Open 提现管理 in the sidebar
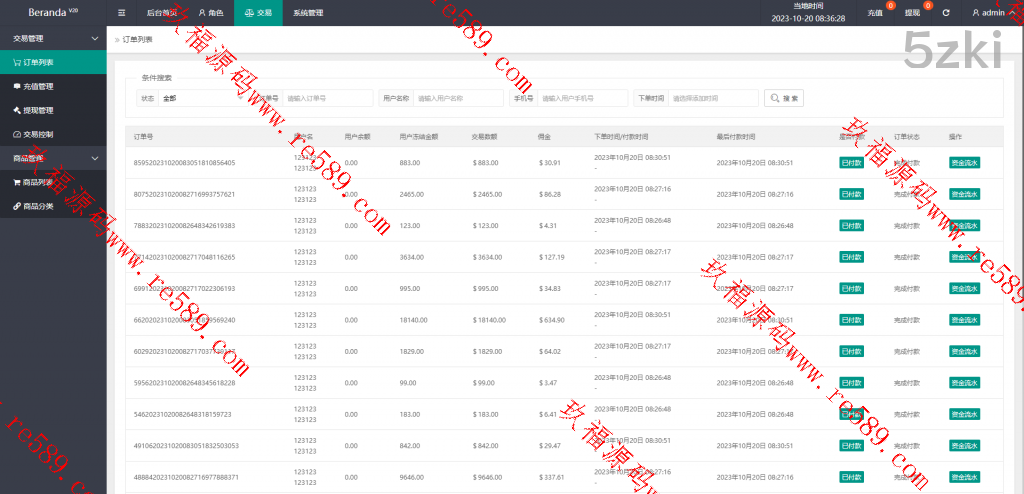This screenshot has height=494, width=1024. 38,110
